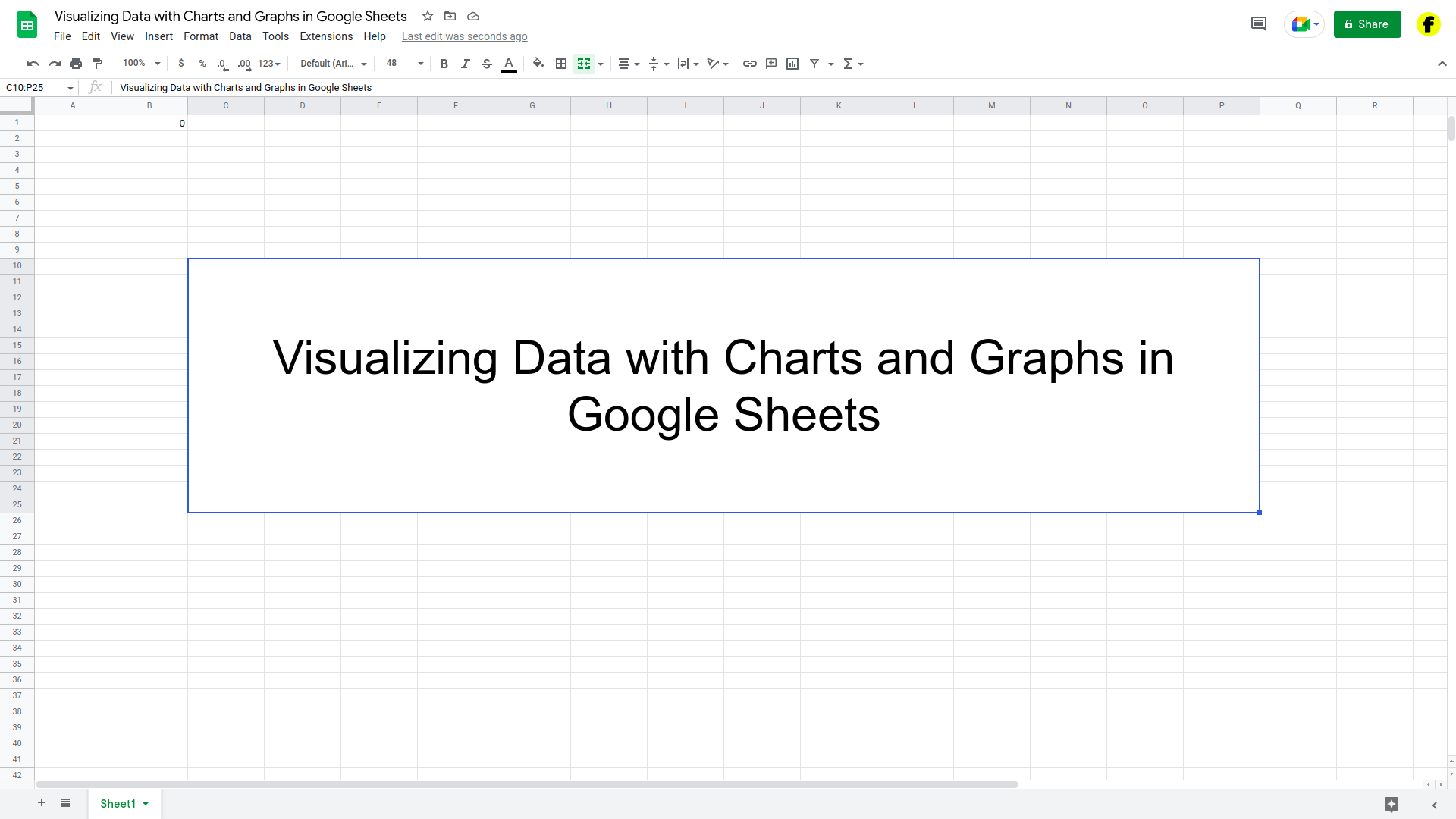The width and height of the screenshot is (1456, 819).
Task: Click the text color A swatch
Action: click(509, 64)
